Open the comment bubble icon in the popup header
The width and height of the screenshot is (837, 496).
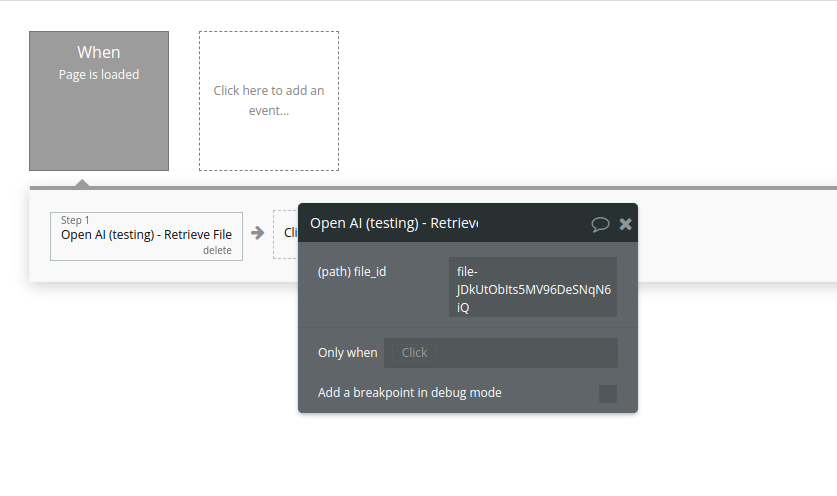point(600,224)
